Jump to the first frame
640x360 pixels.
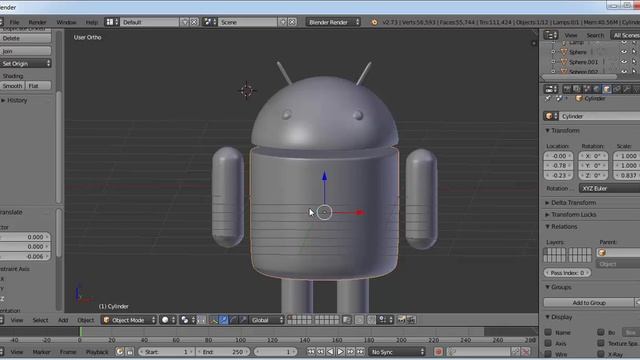click(311, 352)
